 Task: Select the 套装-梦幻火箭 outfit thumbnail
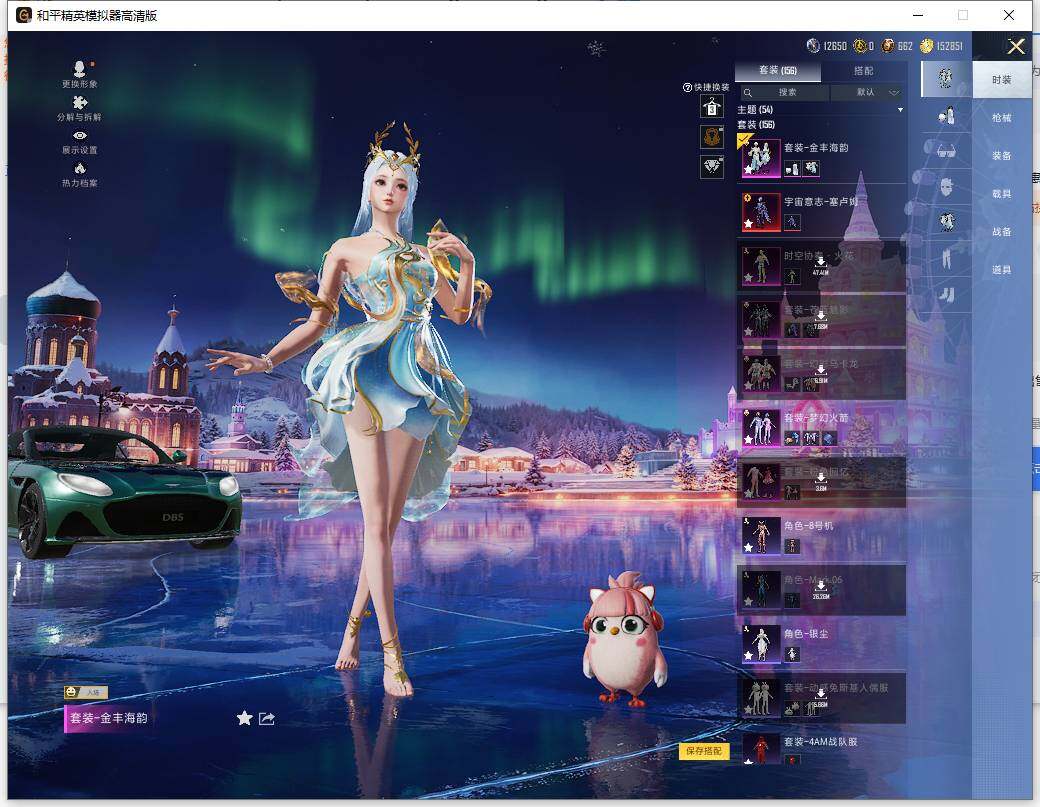pos(761,428)
